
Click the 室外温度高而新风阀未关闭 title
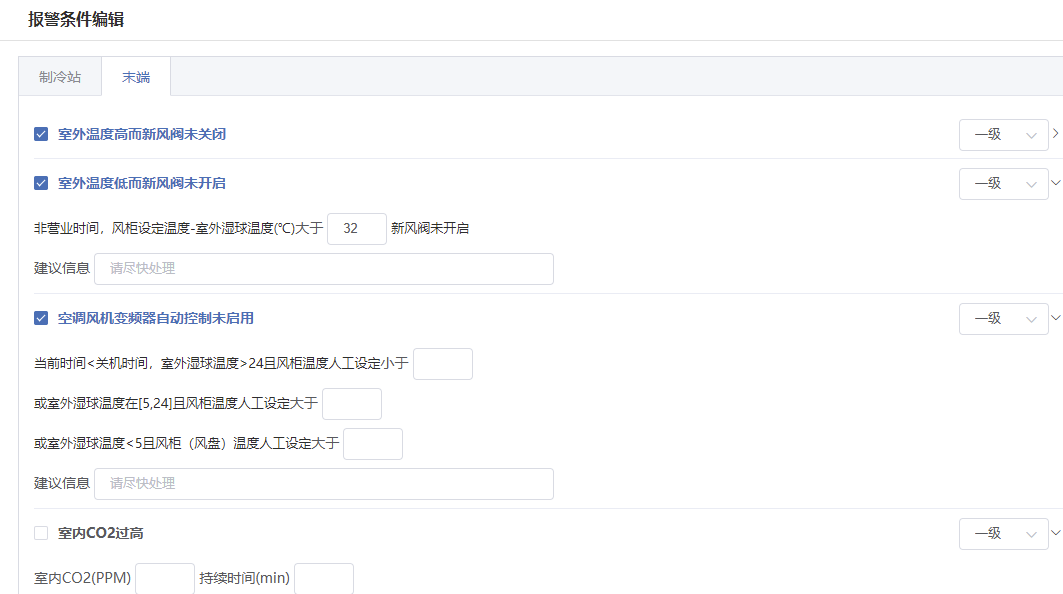142,134
